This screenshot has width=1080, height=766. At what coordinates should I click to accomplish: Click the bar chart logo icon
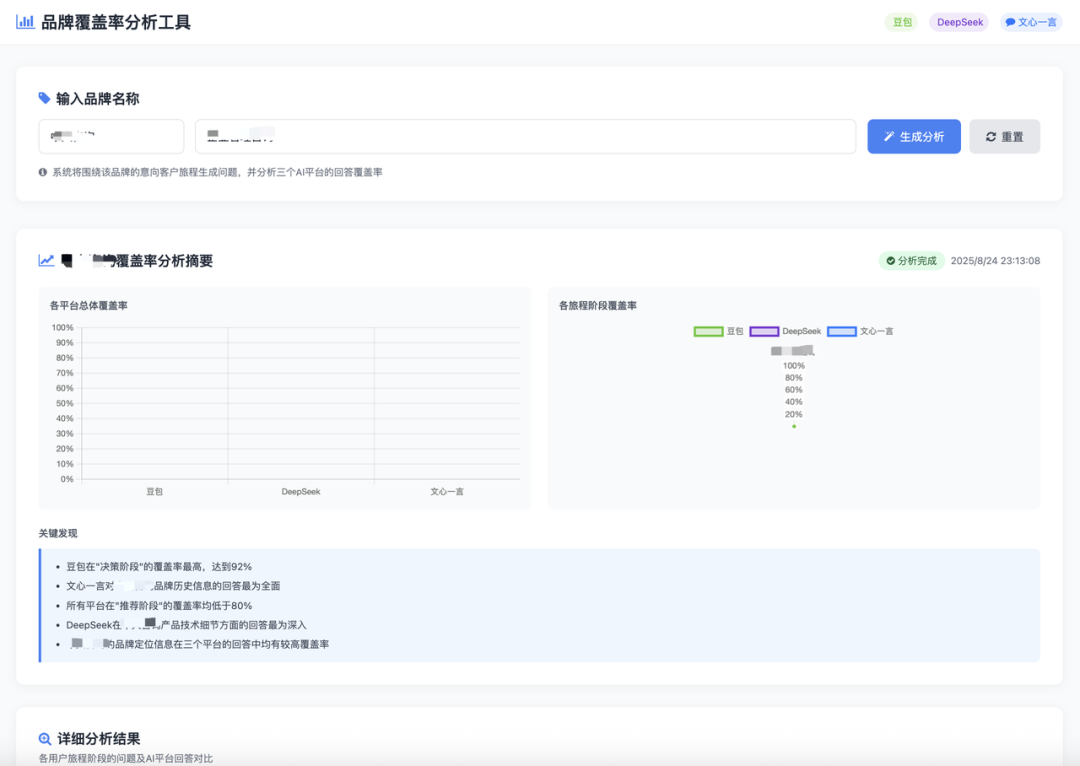[25, 22]
